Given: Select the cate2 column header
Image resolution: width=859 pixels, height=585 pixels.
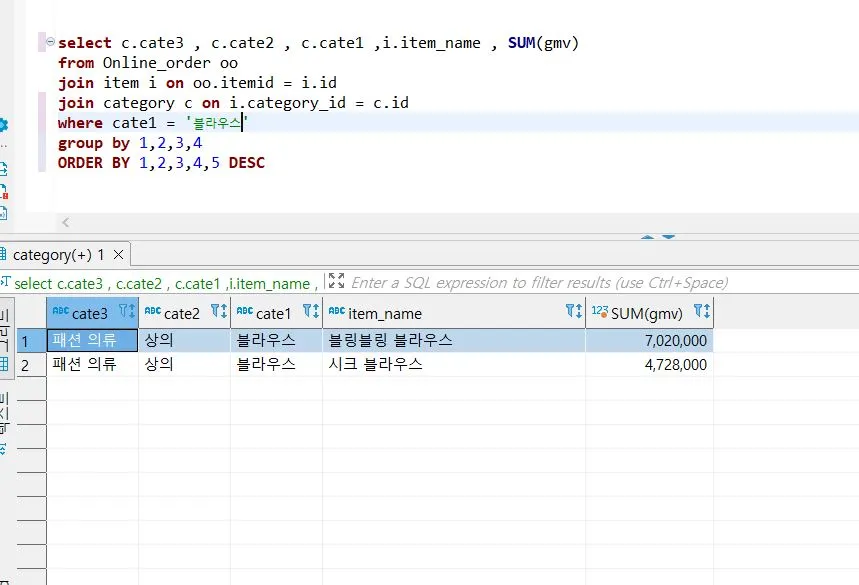Looking at the screenshot, I should coord(182,313).
